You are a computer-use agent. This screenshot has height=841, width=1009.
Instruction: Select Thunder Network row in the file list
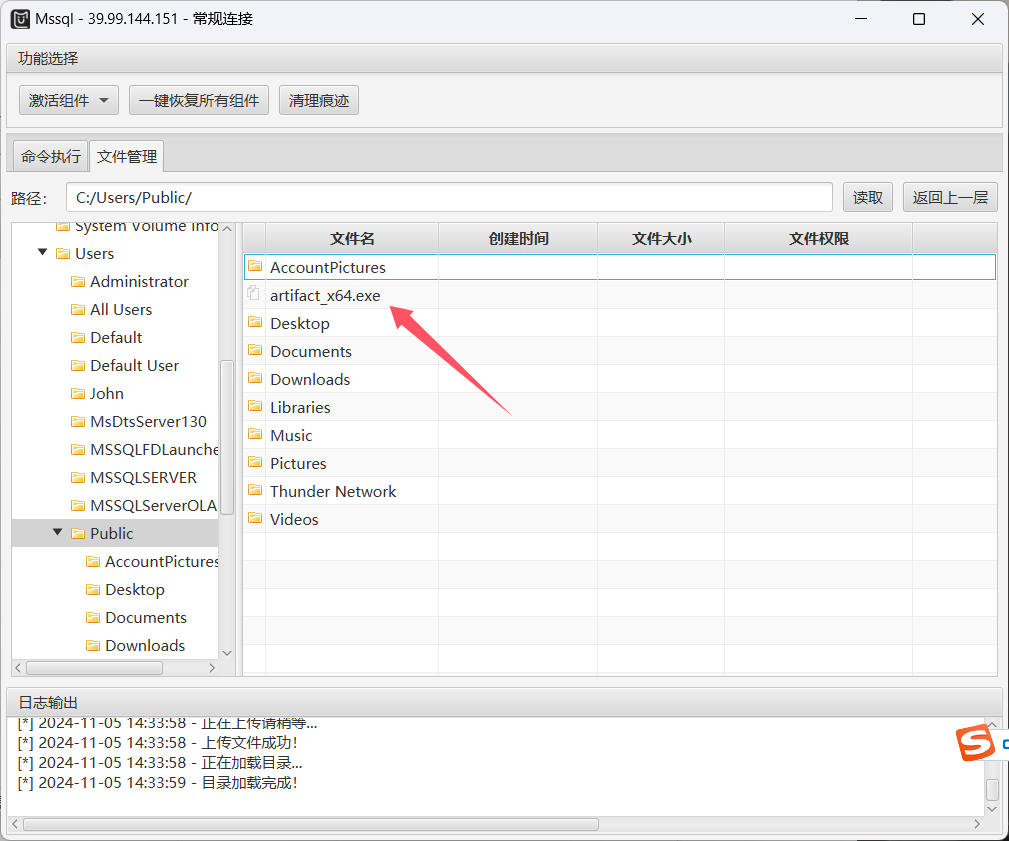click(620, 491)
